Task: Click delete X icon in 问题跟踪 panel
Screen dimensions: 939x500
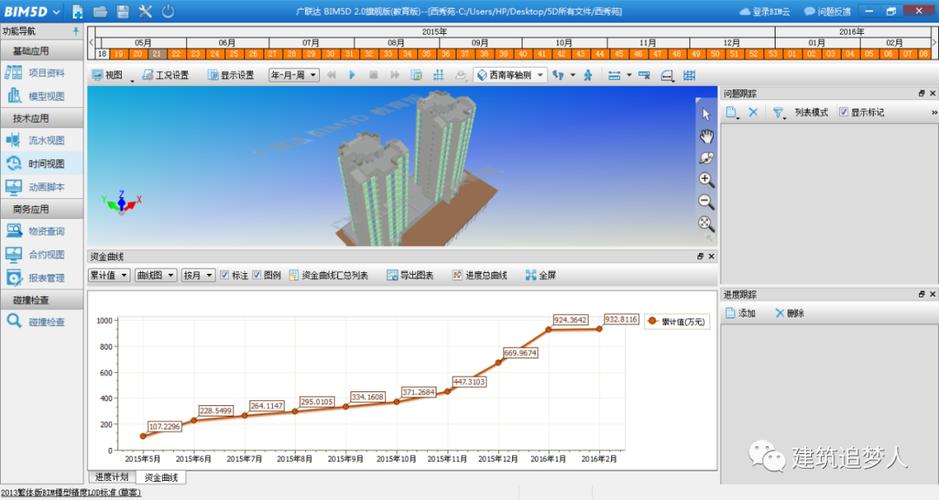Action: click(x=753, y=112)
